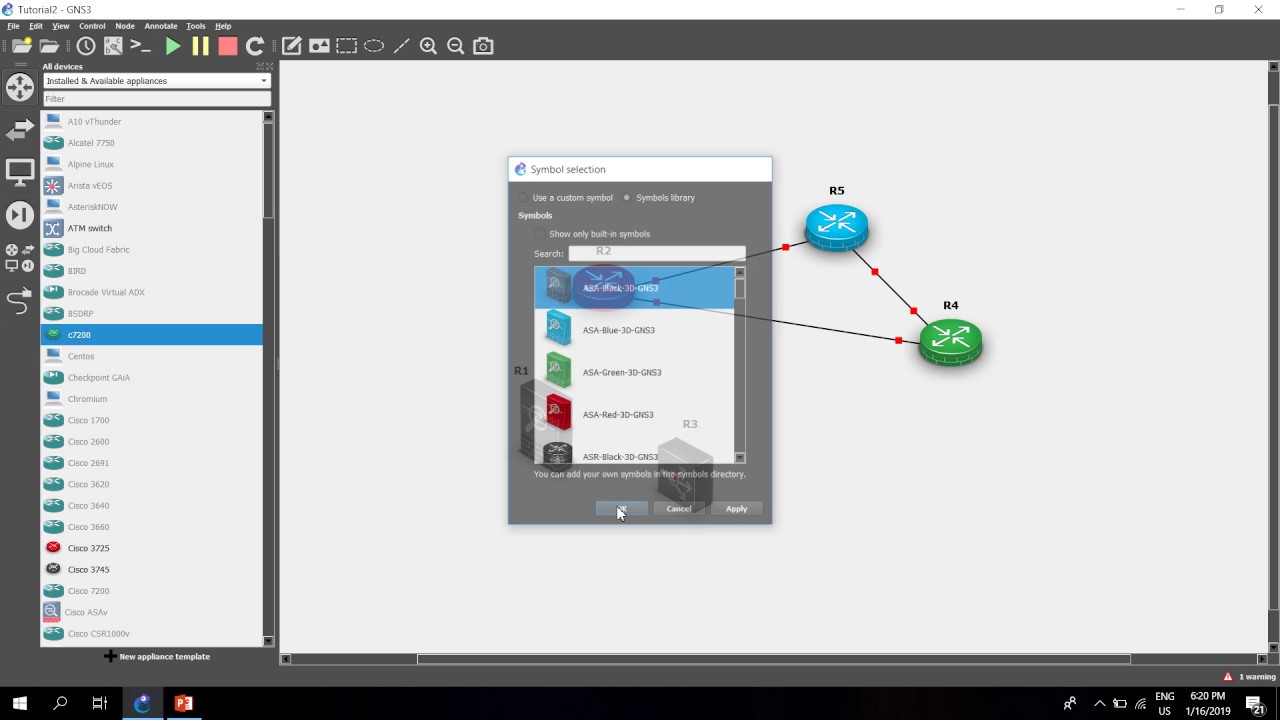
Task: Open the Annotate menu
Action: (x=161, y=26)
